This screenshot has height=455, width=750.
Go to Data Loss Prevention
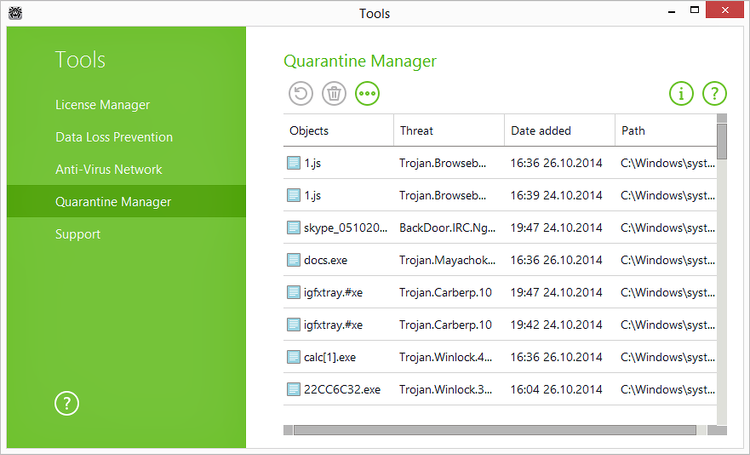tap(114, 137)
